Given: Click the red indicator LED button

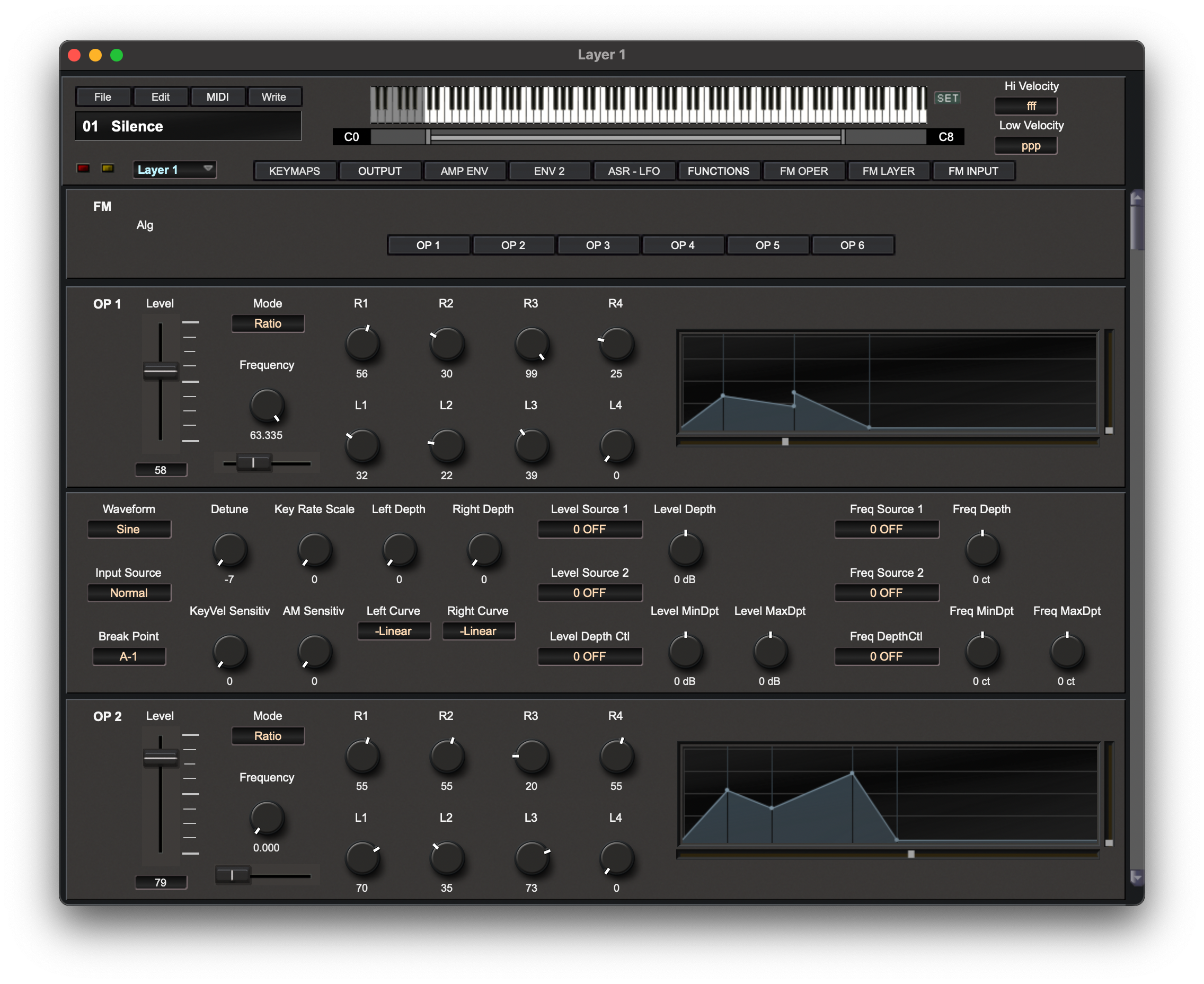Looking at the screenshot, I should pyautogui.click(x=83, y=169).
